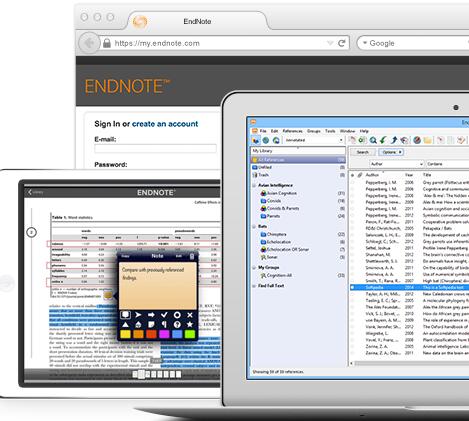Open online search magnifier toolbar icon
The image size is (469, 421).
373,140
